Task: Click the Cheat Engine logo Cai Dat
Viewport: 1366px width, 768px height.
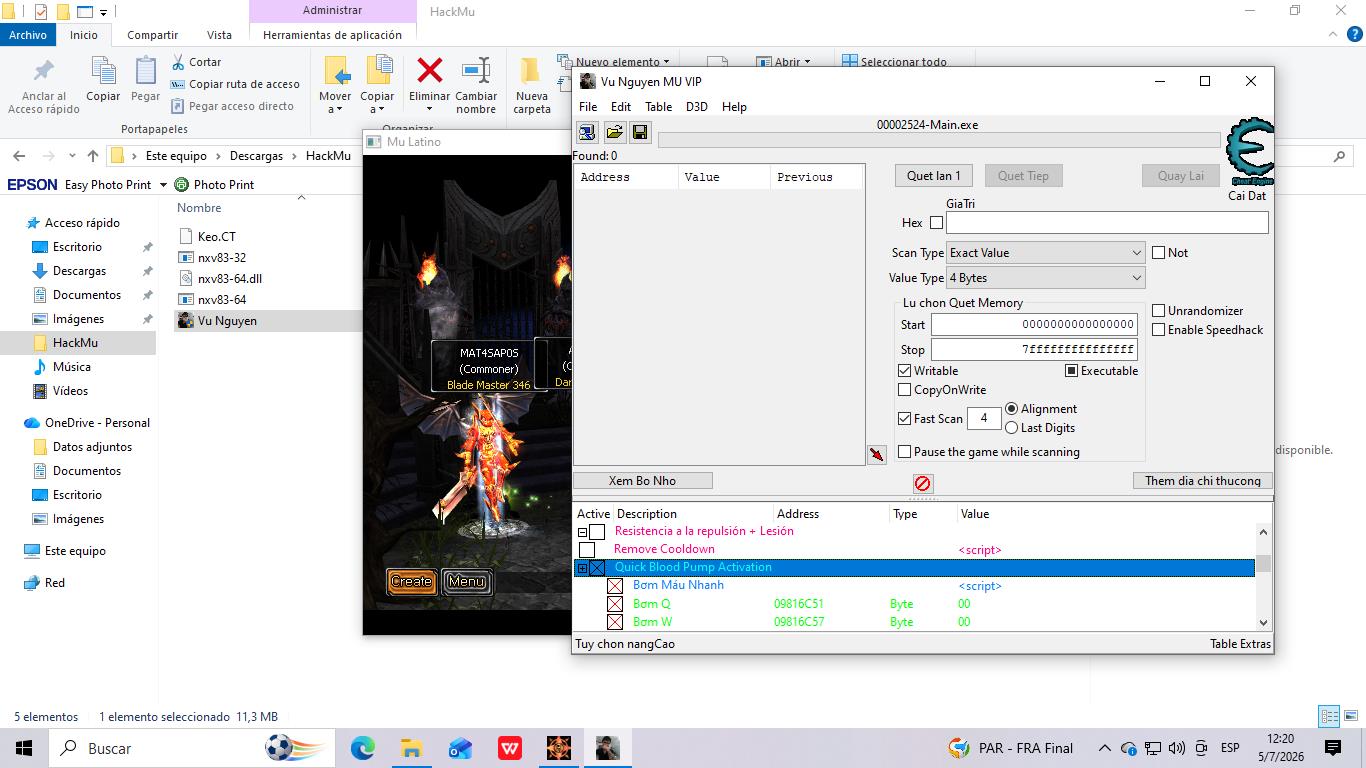Action: 1248,152
